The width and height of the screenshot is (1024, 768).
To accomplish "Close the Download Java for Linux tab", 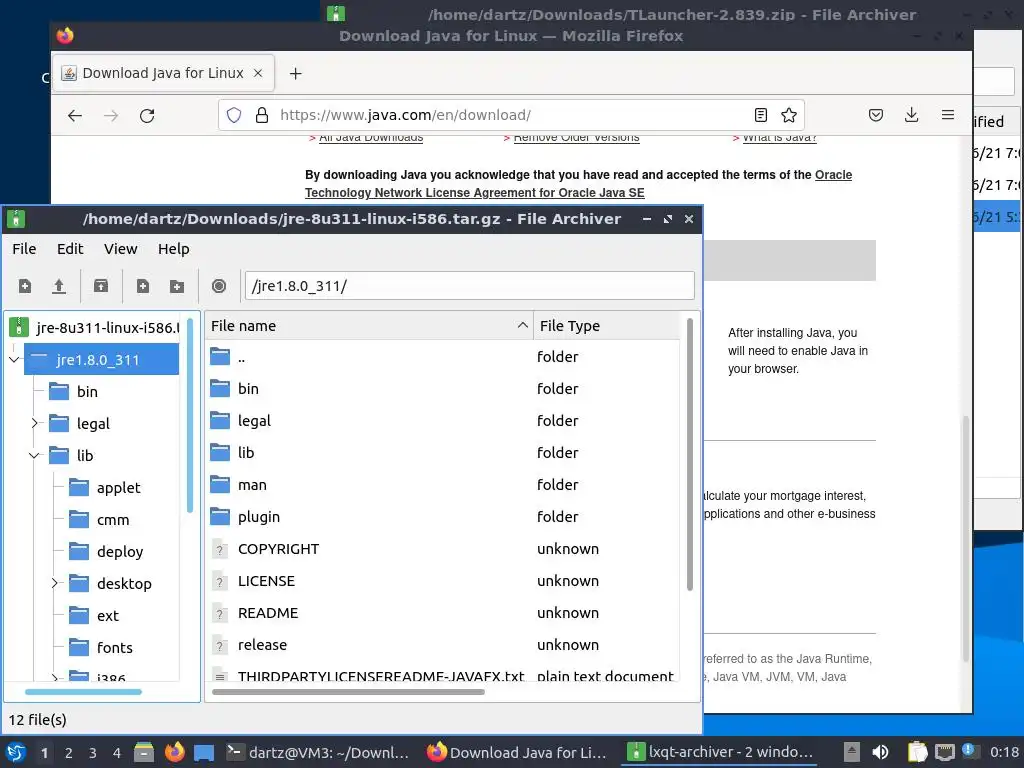I will (x=258, y=73).
